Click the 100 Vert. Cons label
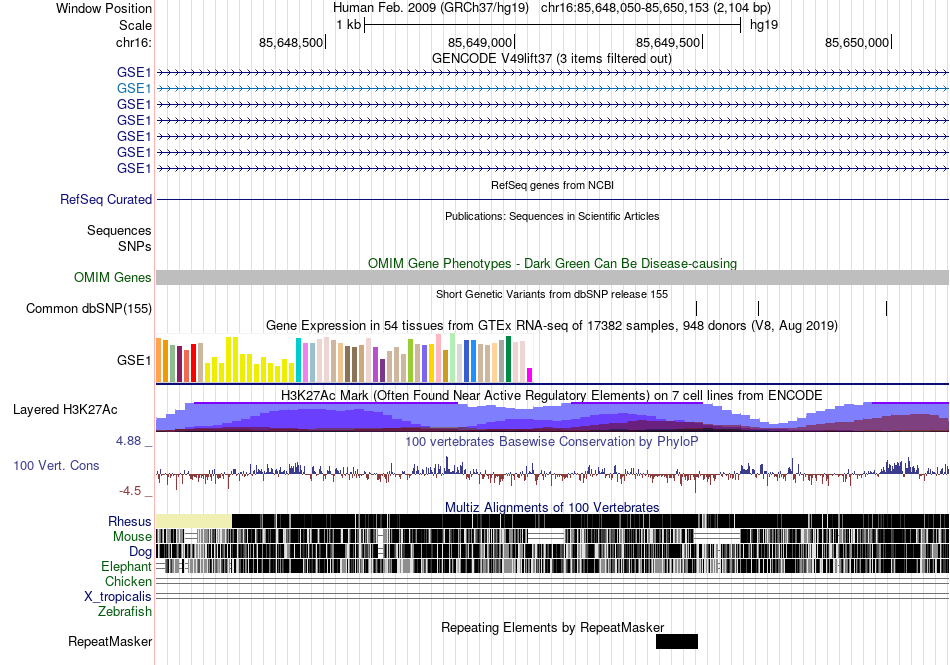Viewport: 950px width, 665px height. pyautogui.click(x=56, y=466)
